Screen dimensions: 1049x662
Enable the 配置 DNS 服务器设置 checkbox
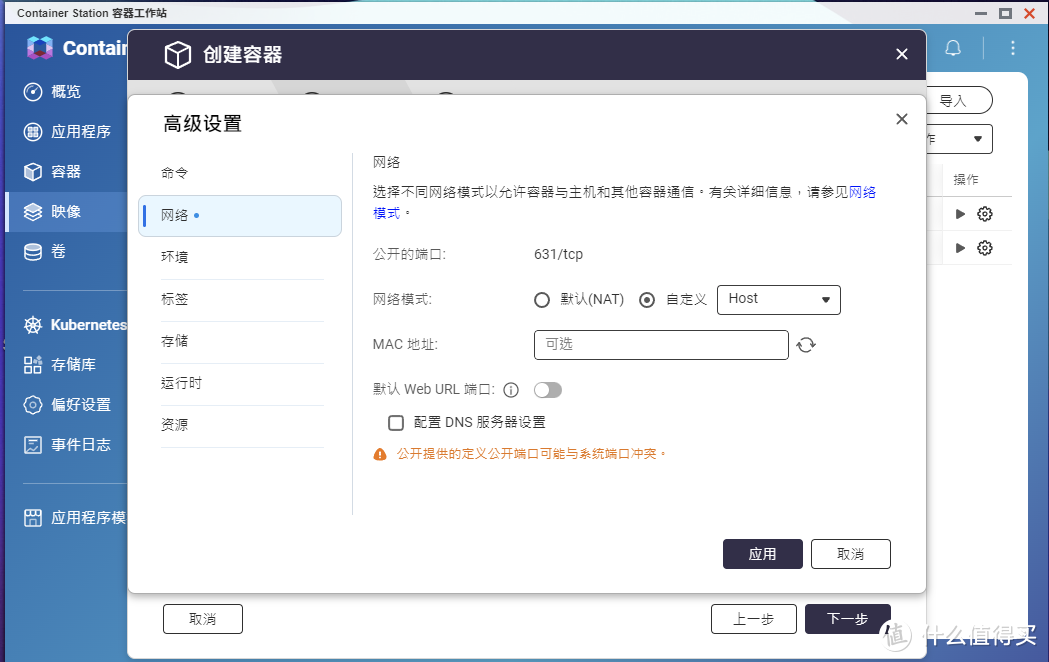point(396,422)
